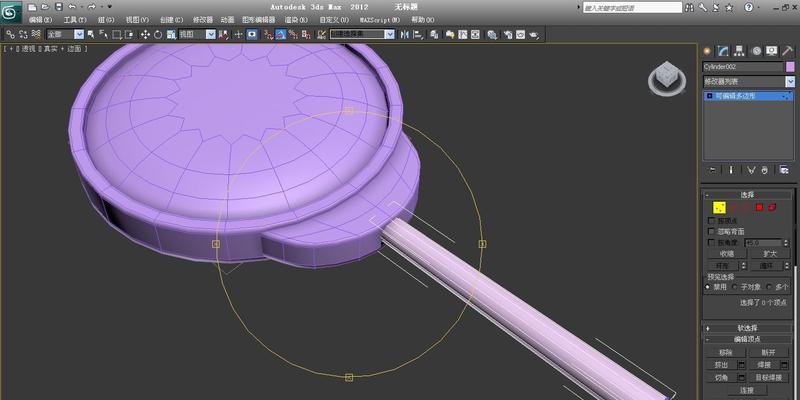Click the Save File quick-access icon
This screenshot has height=400, width=800.
59,7
